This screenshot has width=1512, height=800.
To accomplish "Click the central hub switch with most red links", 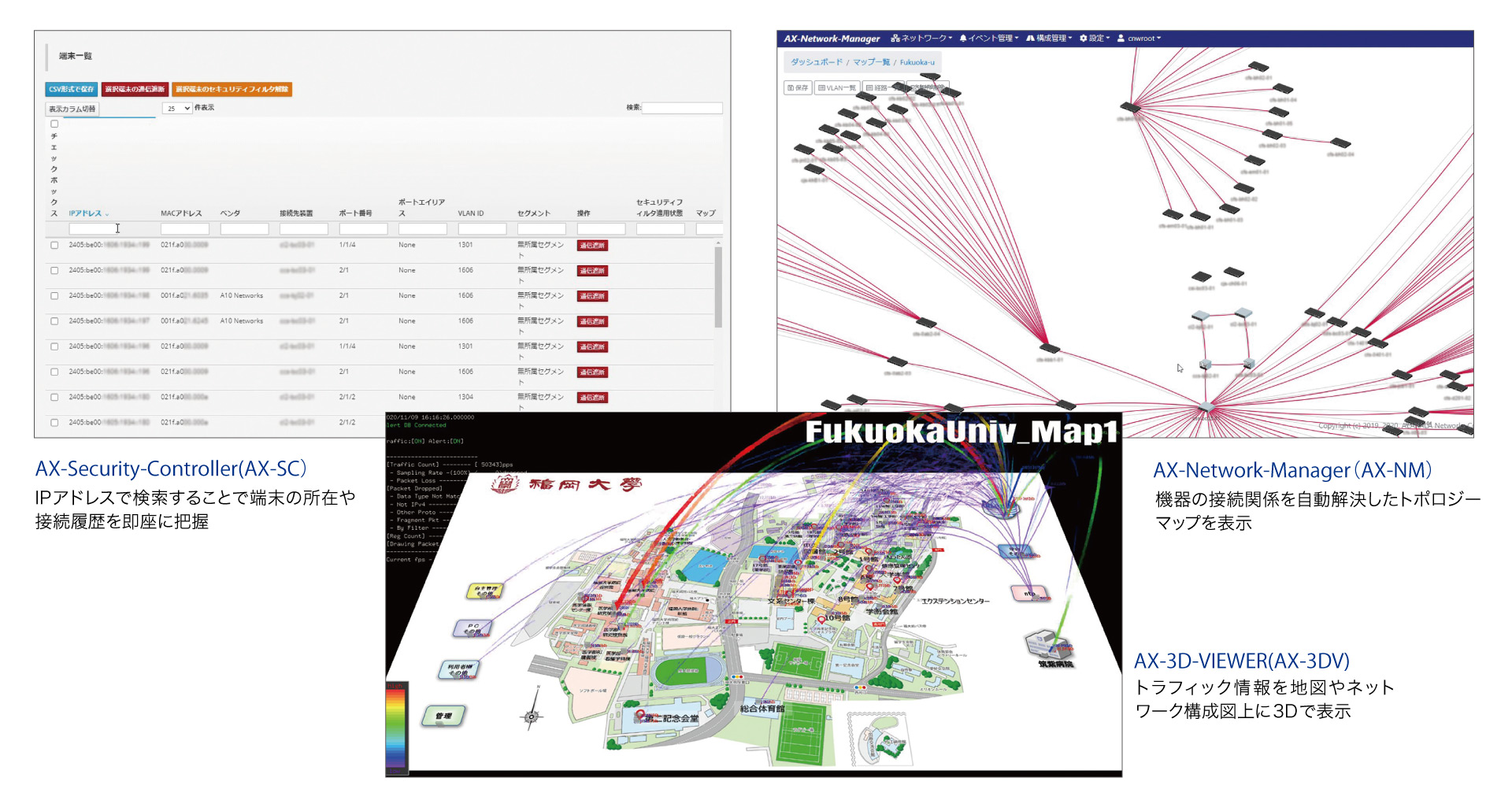I will coord(1050,347).
